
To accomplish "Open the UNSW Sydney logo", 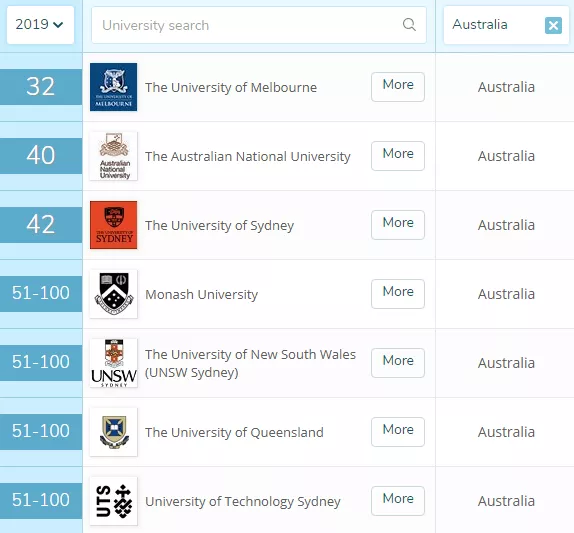I will (x=113, y=363).
